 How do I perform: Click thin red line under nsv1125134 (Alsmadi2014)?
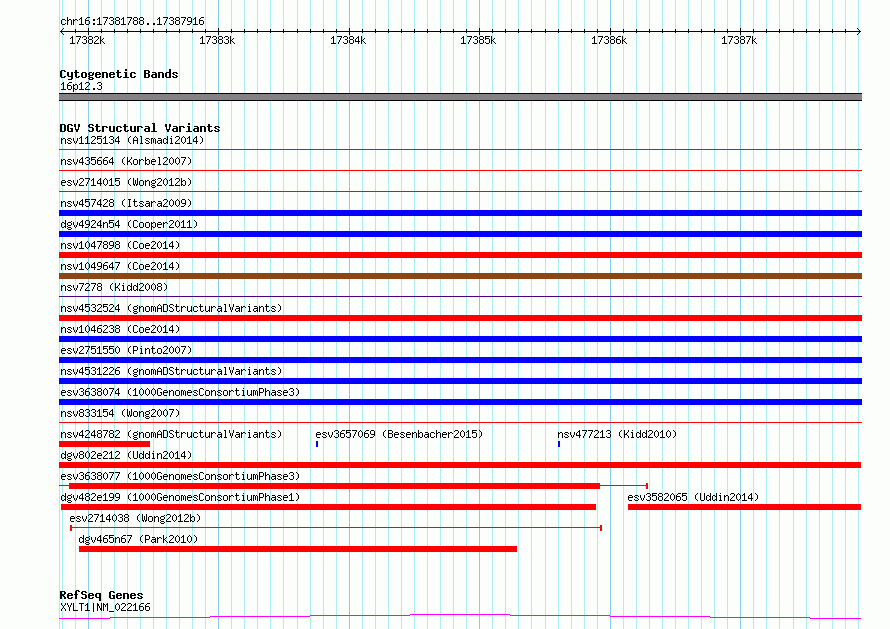point(460,150)
